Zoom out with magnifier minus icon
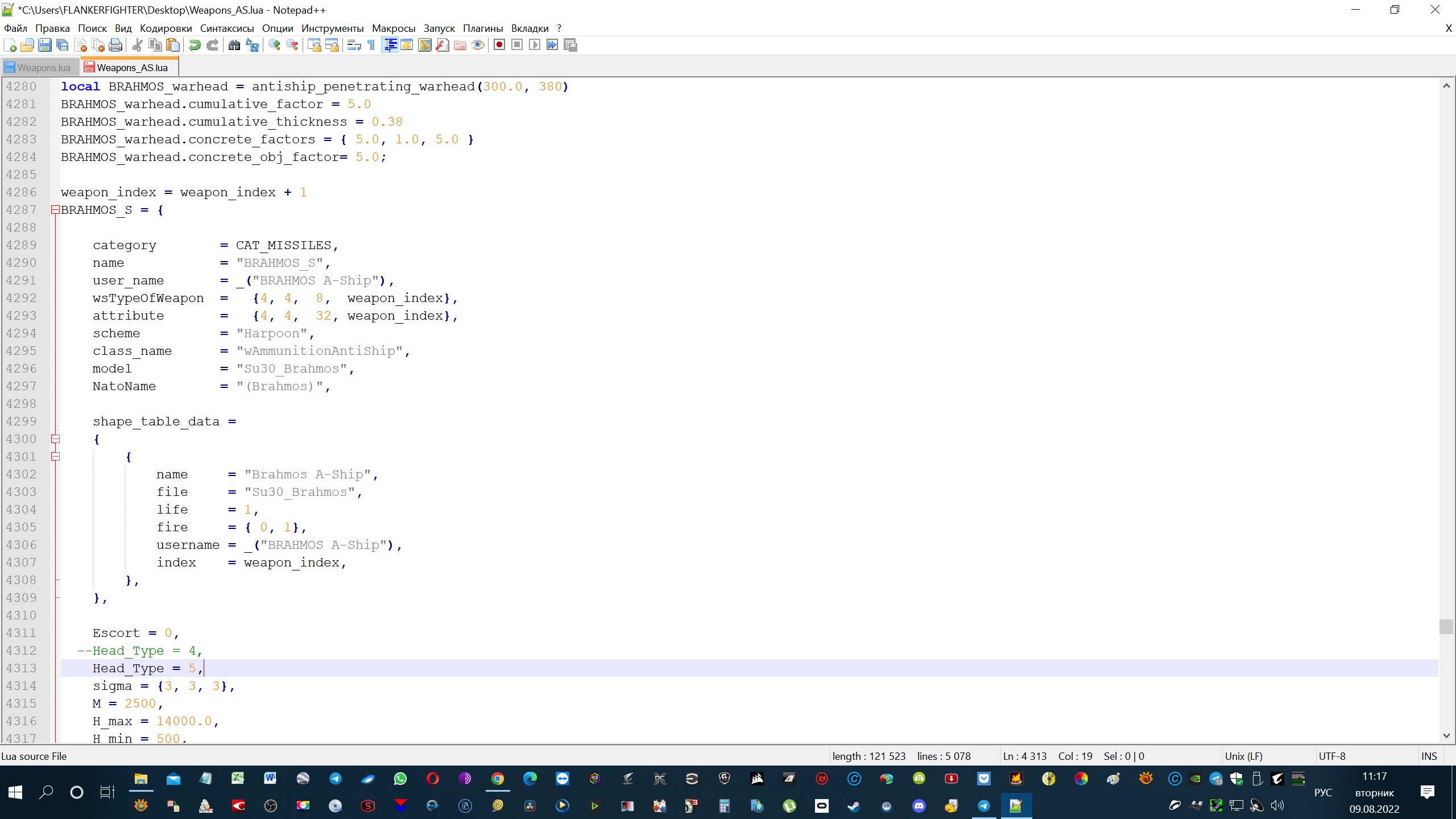The height and width of the screenshot is (819, 1456). pos(292,45)
